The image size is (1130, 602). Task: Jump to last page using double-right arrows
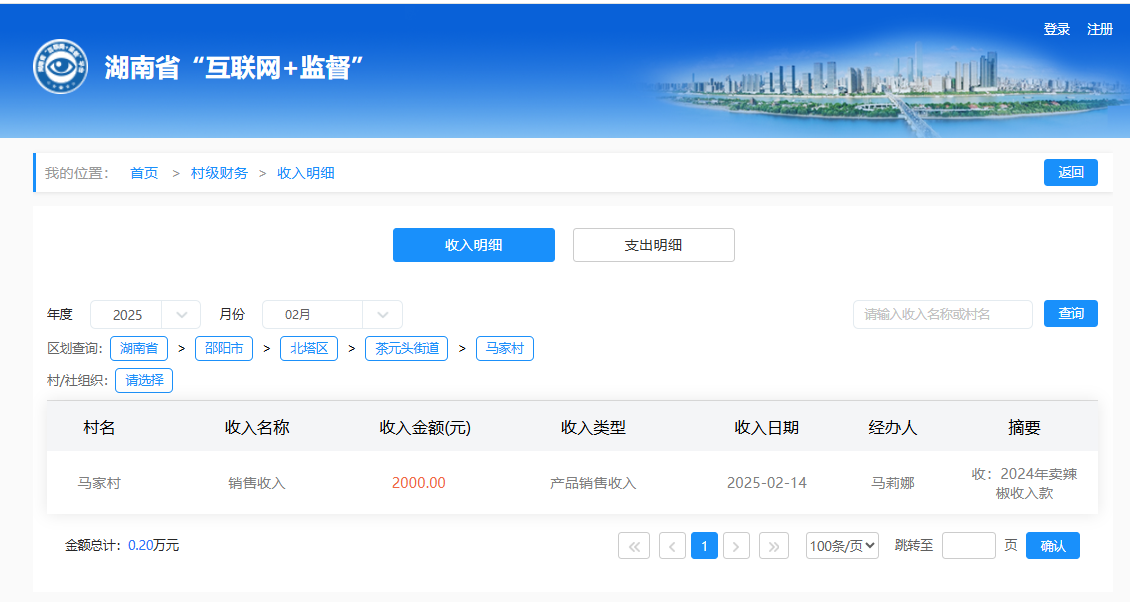point(774,546)
